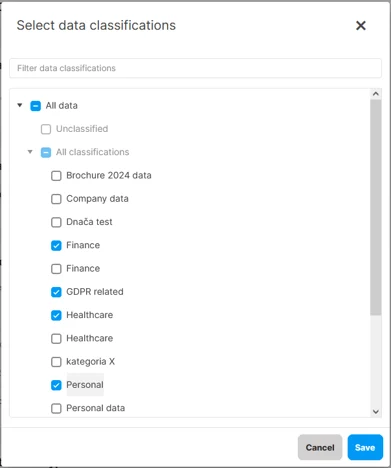The height and width of the screenshot is (468, 391).
Task: Collapse the All data tree node
Action: coord(20,105)
